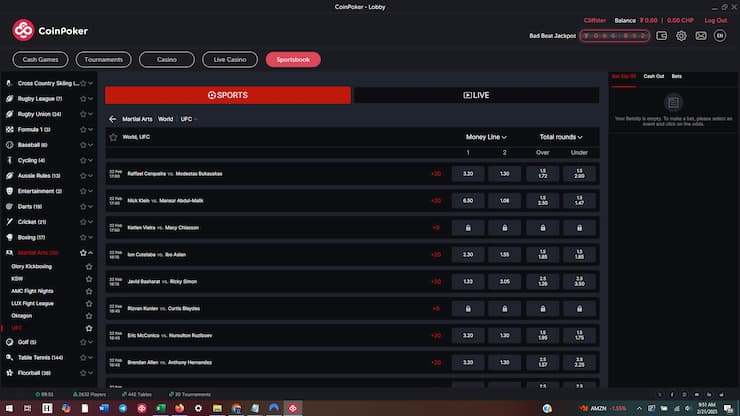Expand the Golf category chevron
The image size is (740, 416).
pos(91,342)
